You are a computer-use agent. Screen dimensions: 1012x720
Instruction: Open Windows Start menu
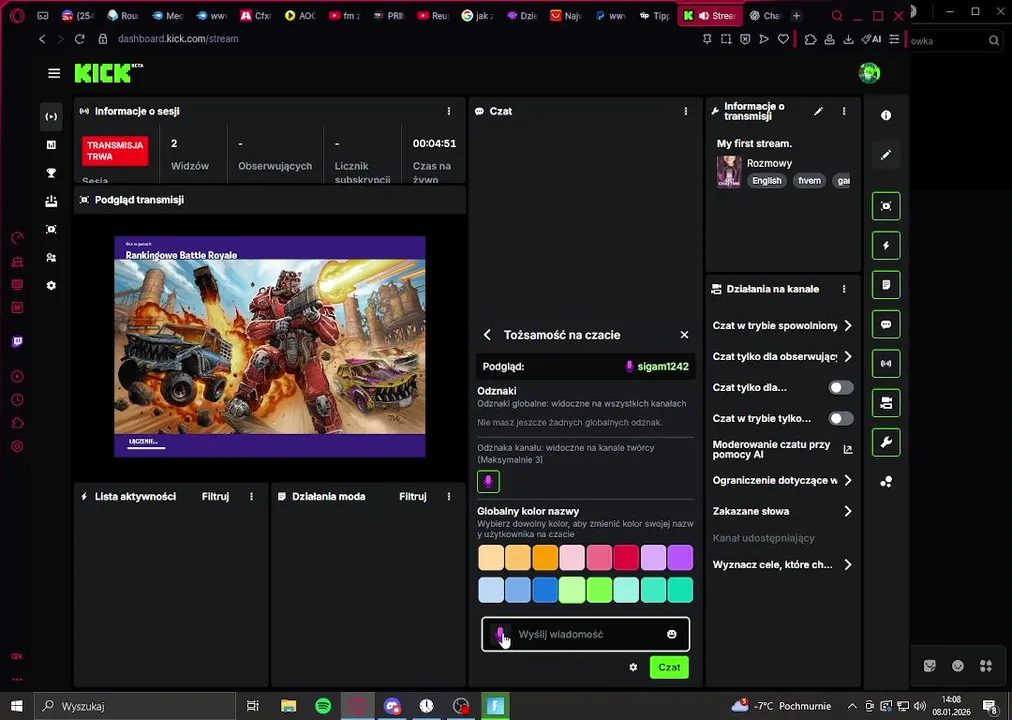16,706
